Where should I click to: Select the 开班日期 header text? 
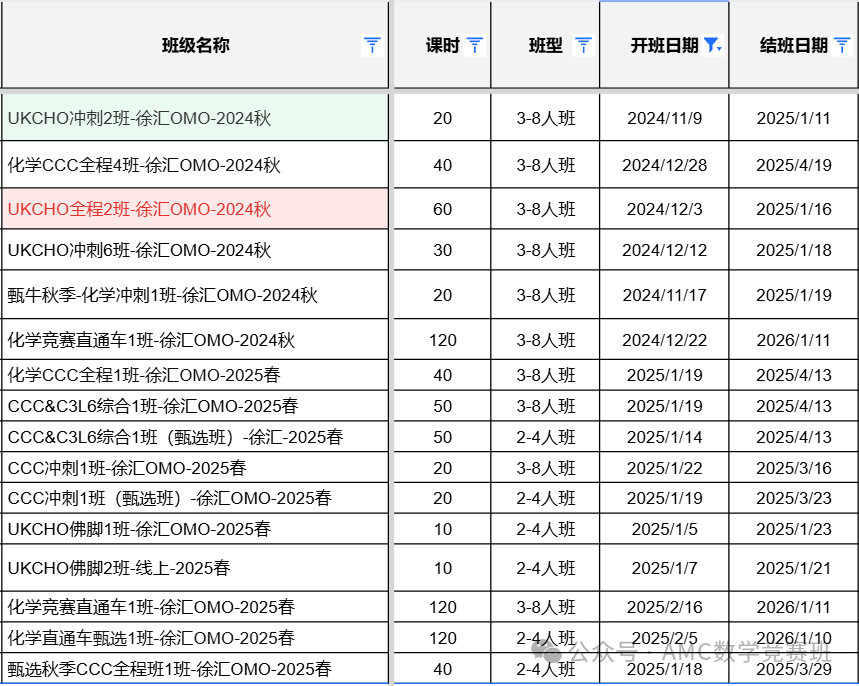(665, 45)
